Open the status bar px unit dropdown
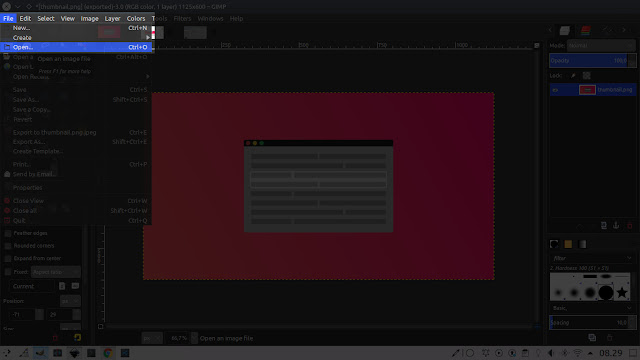The width and height of the screenshot is (640, 360). point(152,338)
